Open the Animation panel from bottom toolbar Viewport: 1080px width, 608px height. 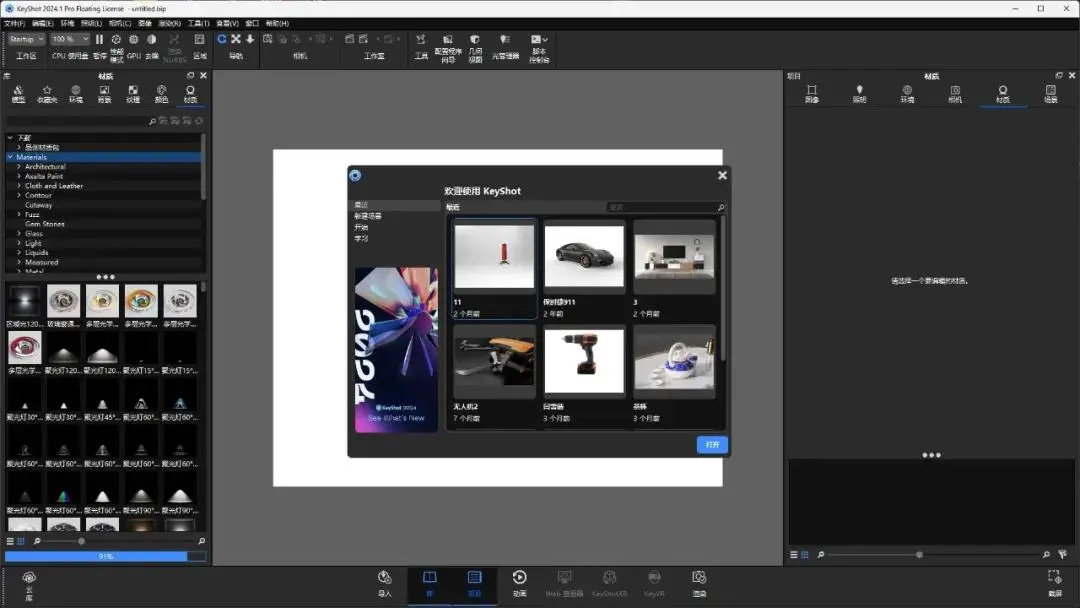point(519,583)
